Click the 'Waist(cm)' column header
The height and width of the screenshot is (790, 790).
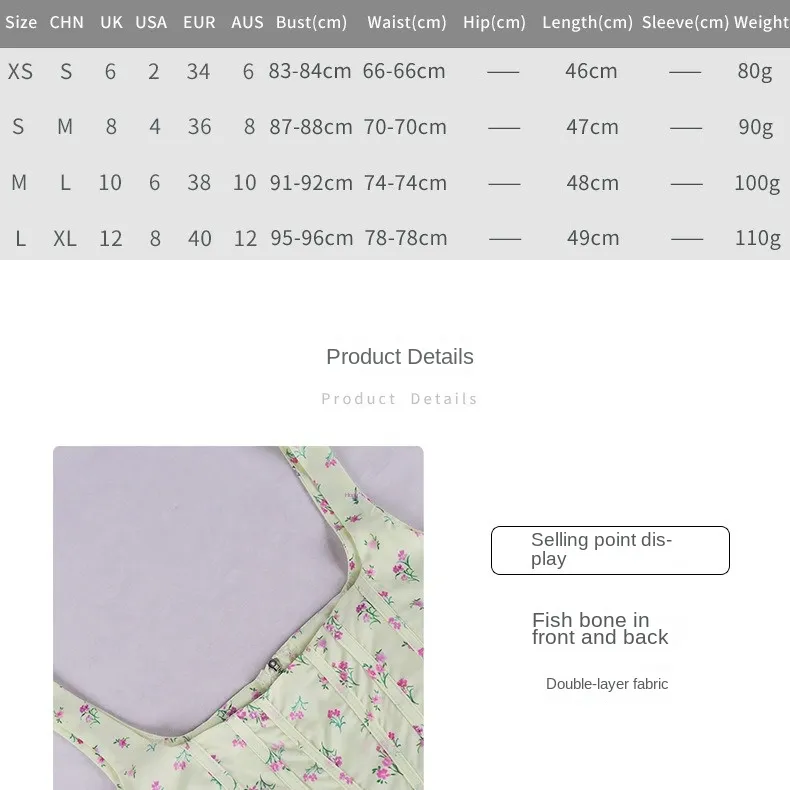(x=407, y=22)
